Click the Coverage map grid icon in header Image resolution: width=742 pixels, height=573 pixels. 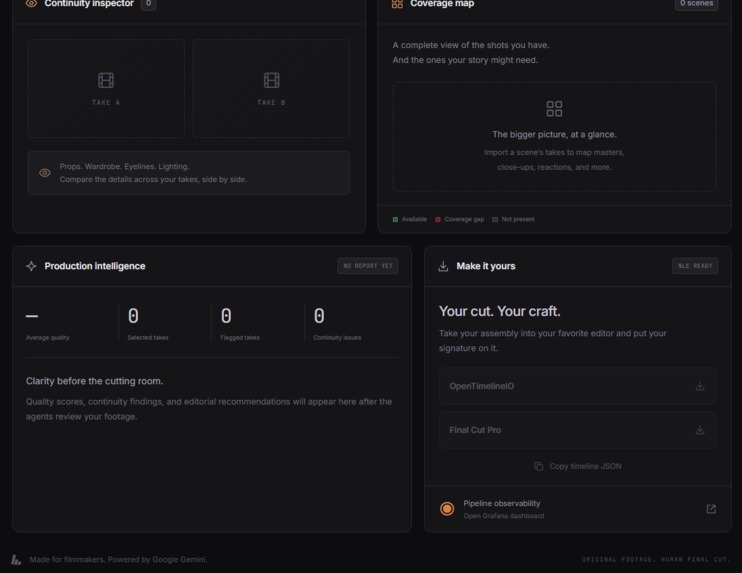point(397,4)
